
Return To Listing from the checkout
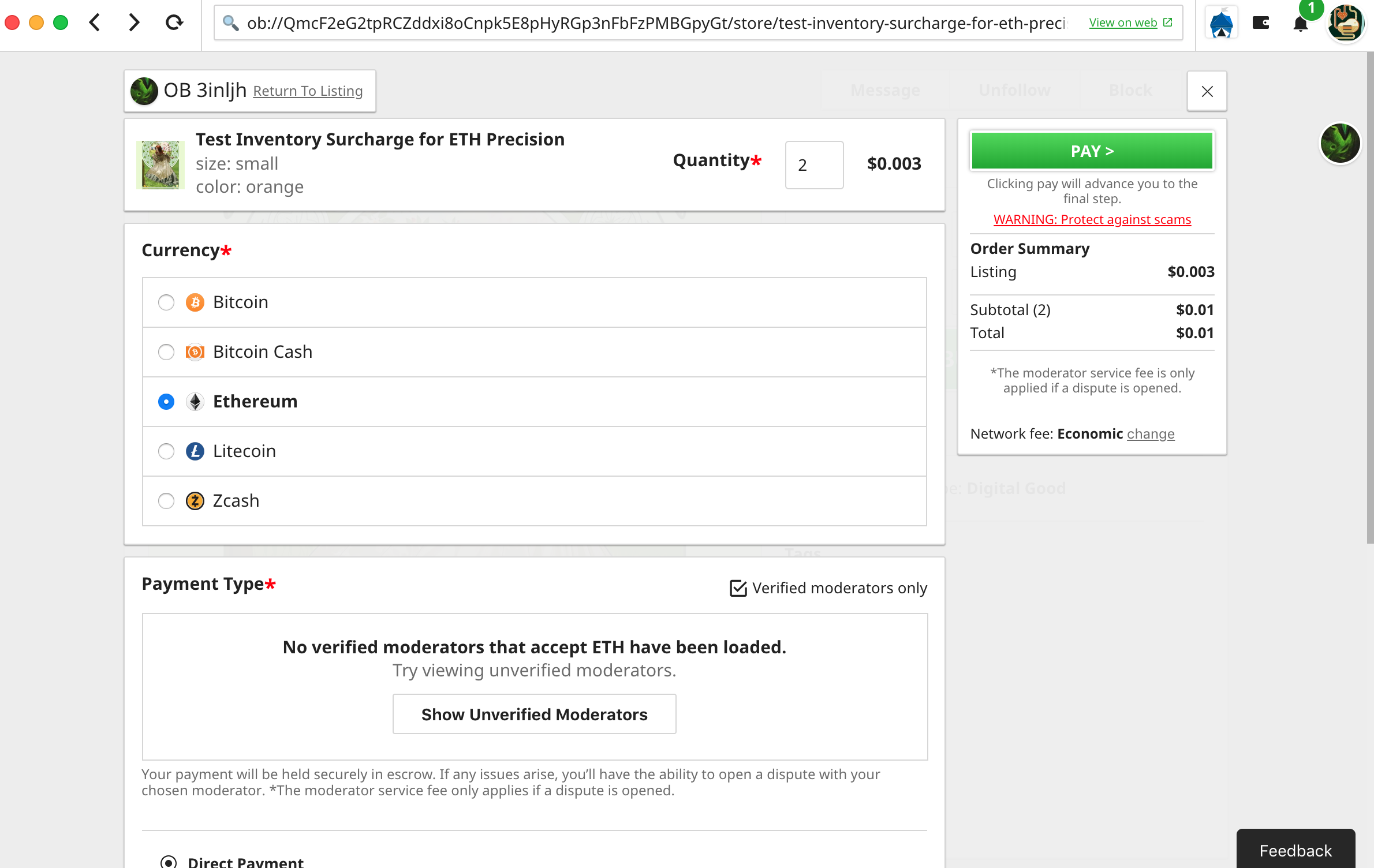[x=308, y=91]
